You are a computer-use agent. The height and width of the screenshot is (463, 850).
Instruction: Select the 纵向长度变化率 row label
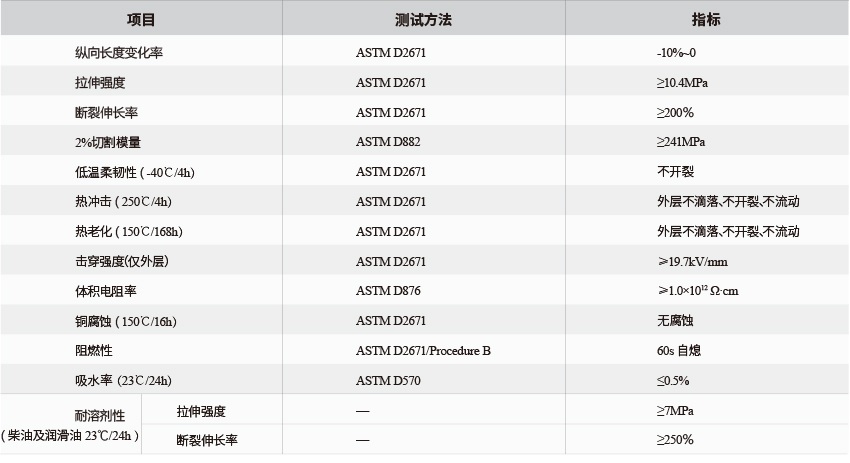tap(119, 53)
